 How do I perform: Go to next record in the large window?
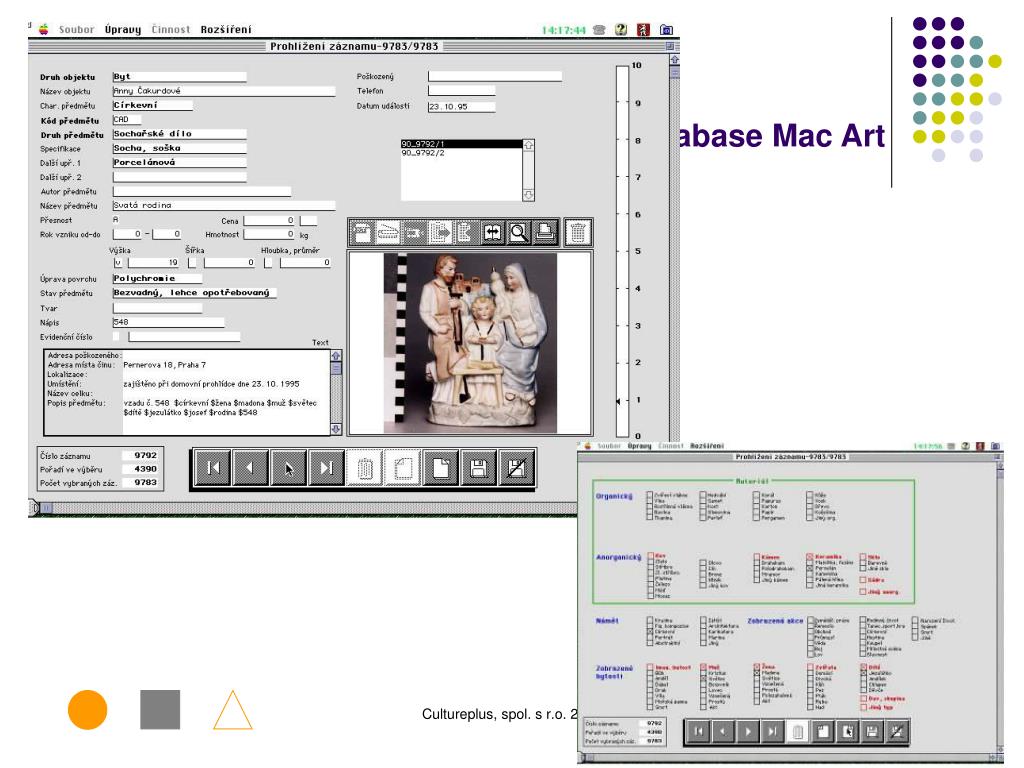click(289, 468)
